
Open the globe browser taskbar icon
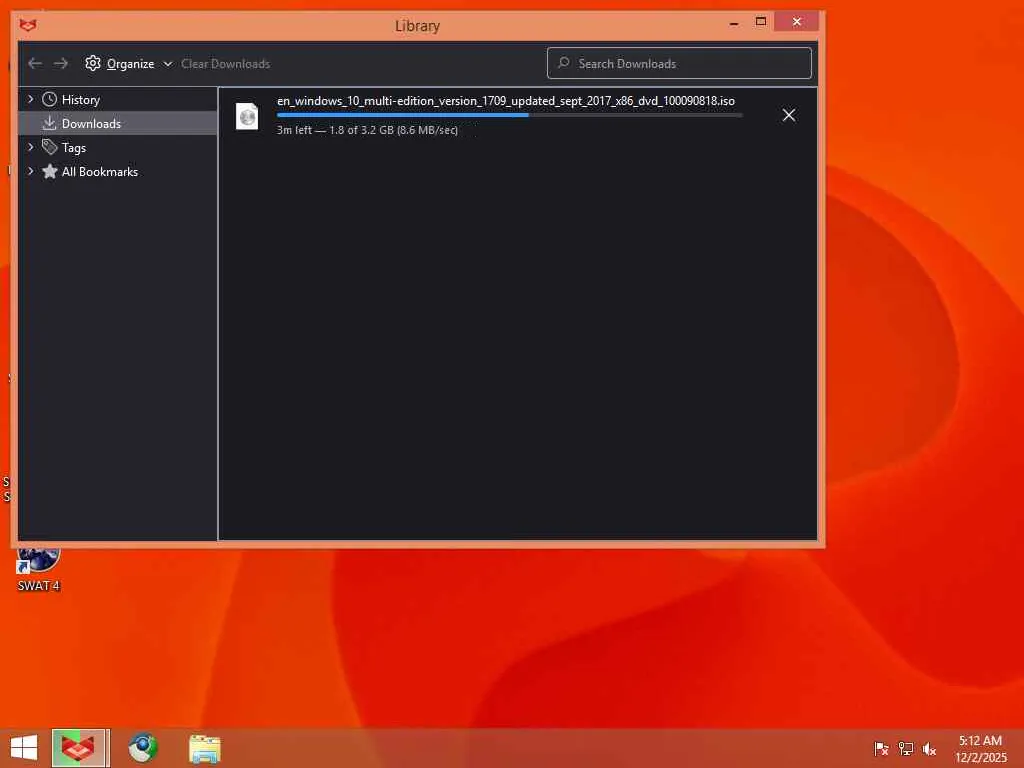[142, 748]
